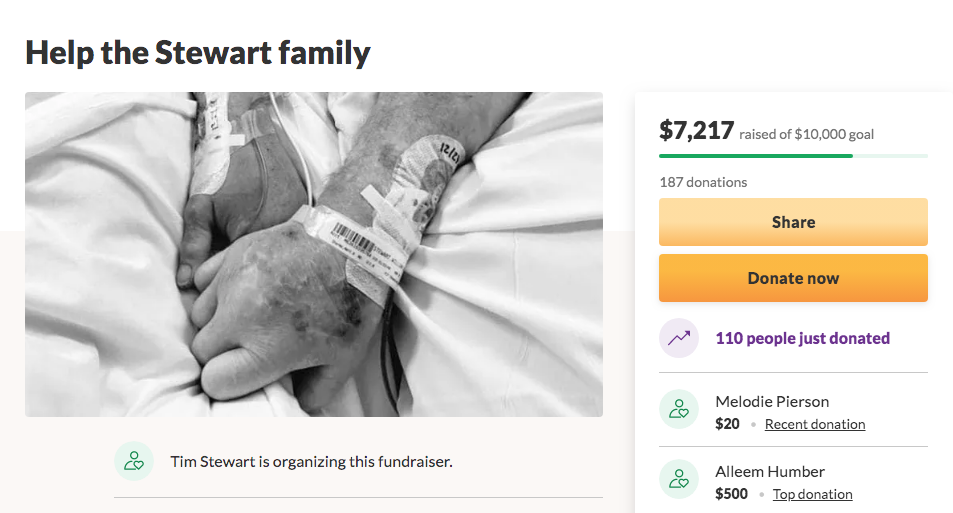The height and width of the screenshot is (513, 953).
Task: Click the 'raised of $10,000 goal' text
Action: pyautogui.click(x=807, y=134)
